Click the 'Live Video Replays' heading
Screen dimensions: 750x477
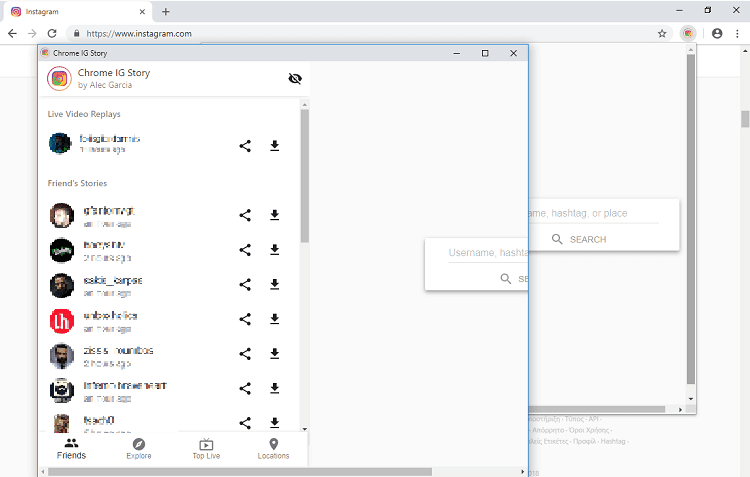[84, 114]
